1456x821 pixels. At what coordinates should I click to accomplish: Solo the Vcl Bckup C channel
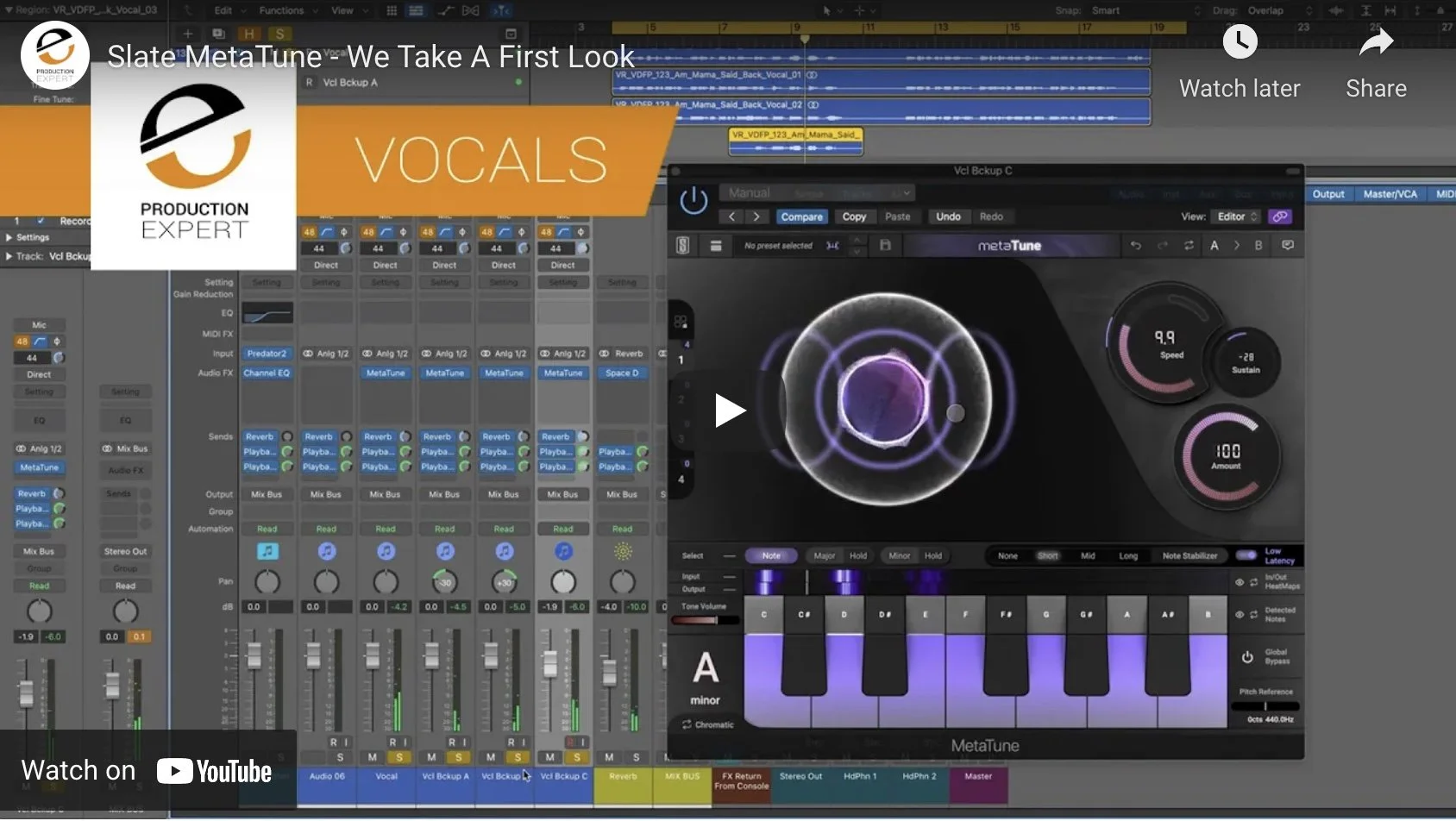pyautogui.click(x=576, y=757)
